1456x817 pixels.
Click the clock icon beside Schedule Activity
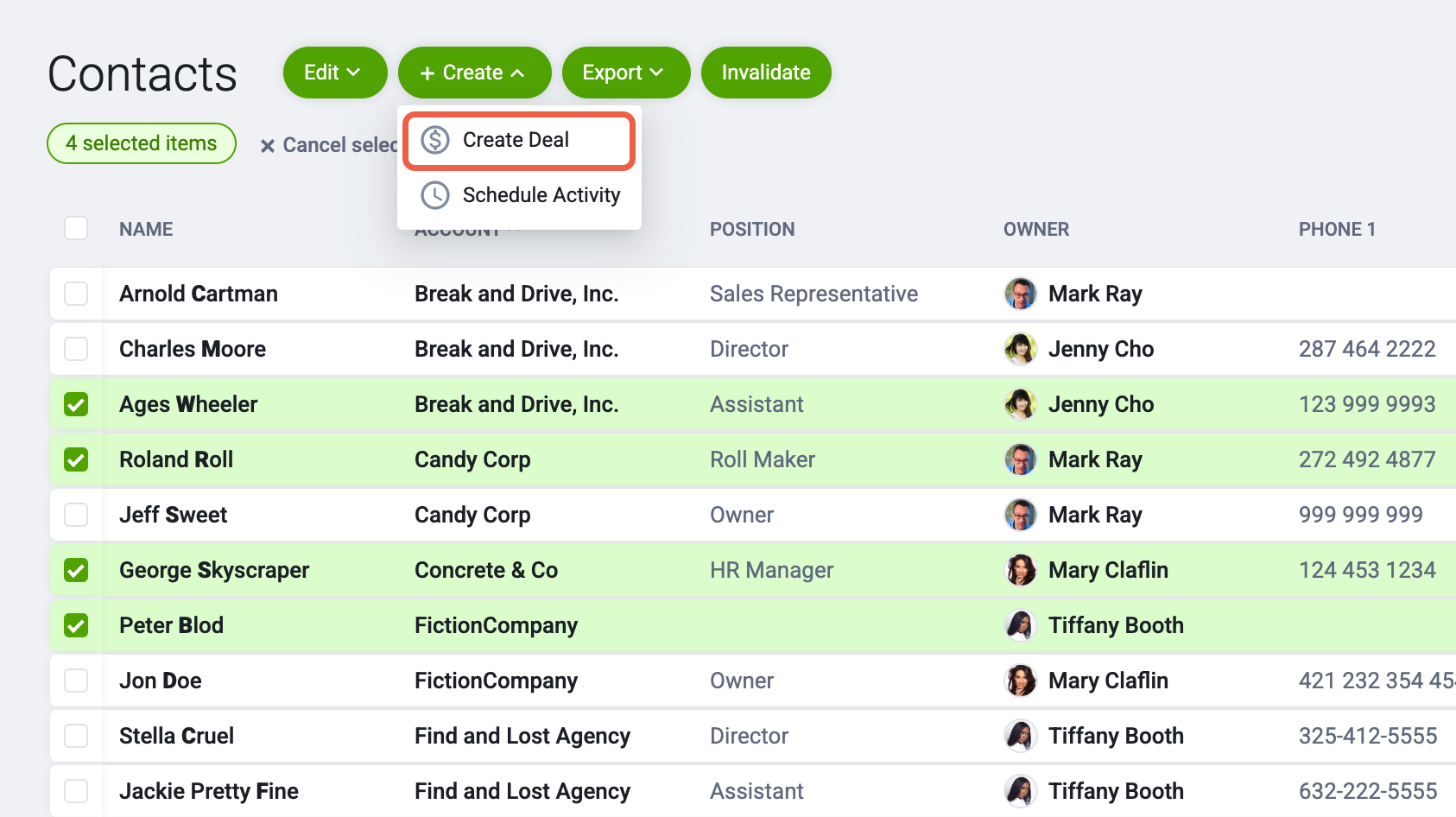[x=435, y=195]
